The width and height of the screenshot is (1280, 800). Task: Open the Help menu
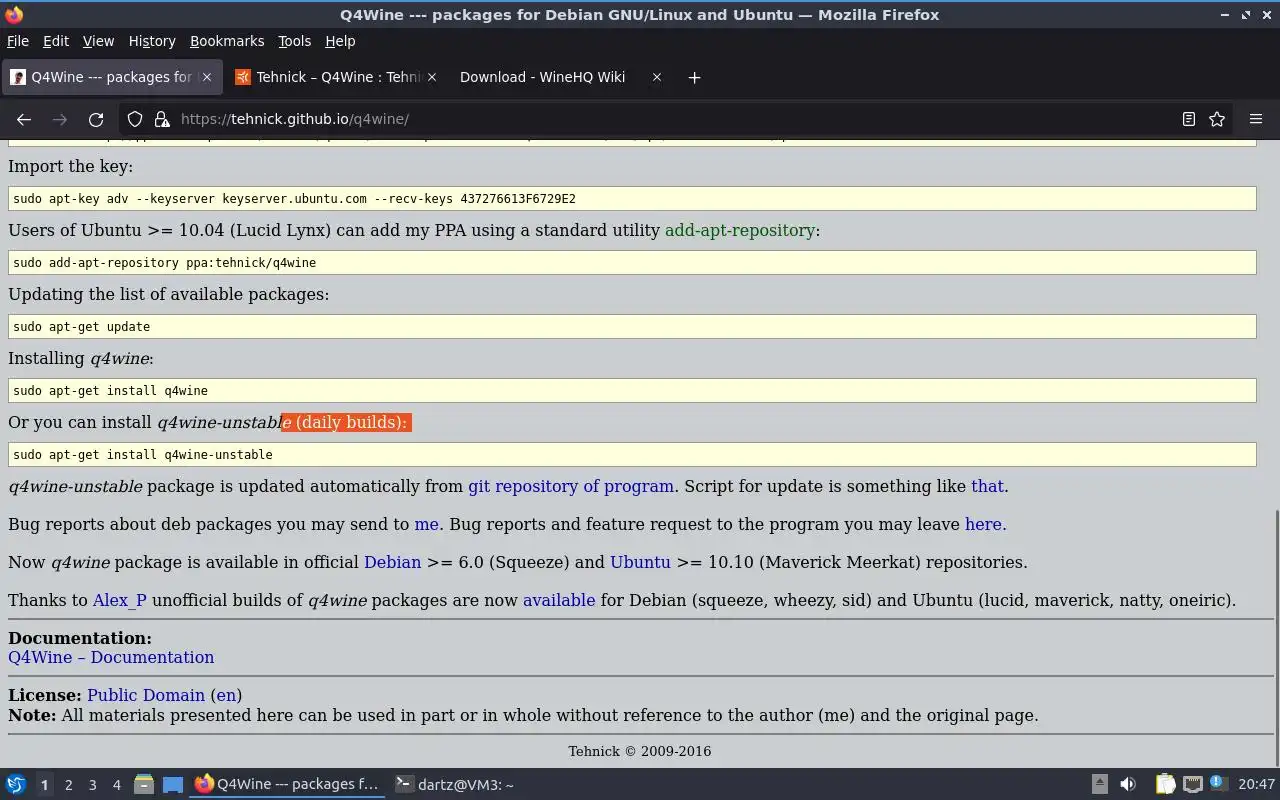click(340, 41)
